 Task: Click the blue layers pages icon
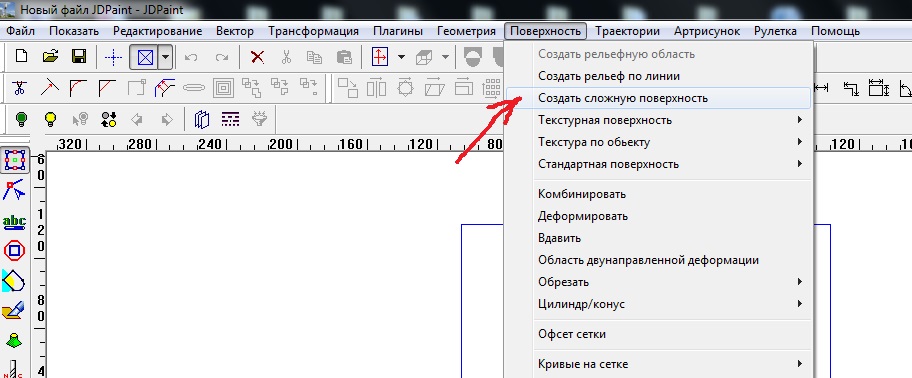point(202,119)
